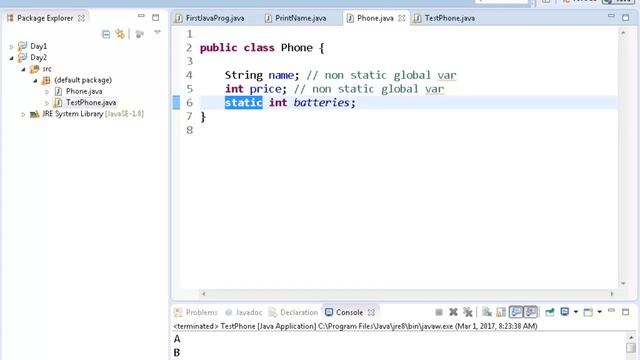Screen dimensions: 640x360
Task: Minimize the editor area
Action: (x=611, y=16)
